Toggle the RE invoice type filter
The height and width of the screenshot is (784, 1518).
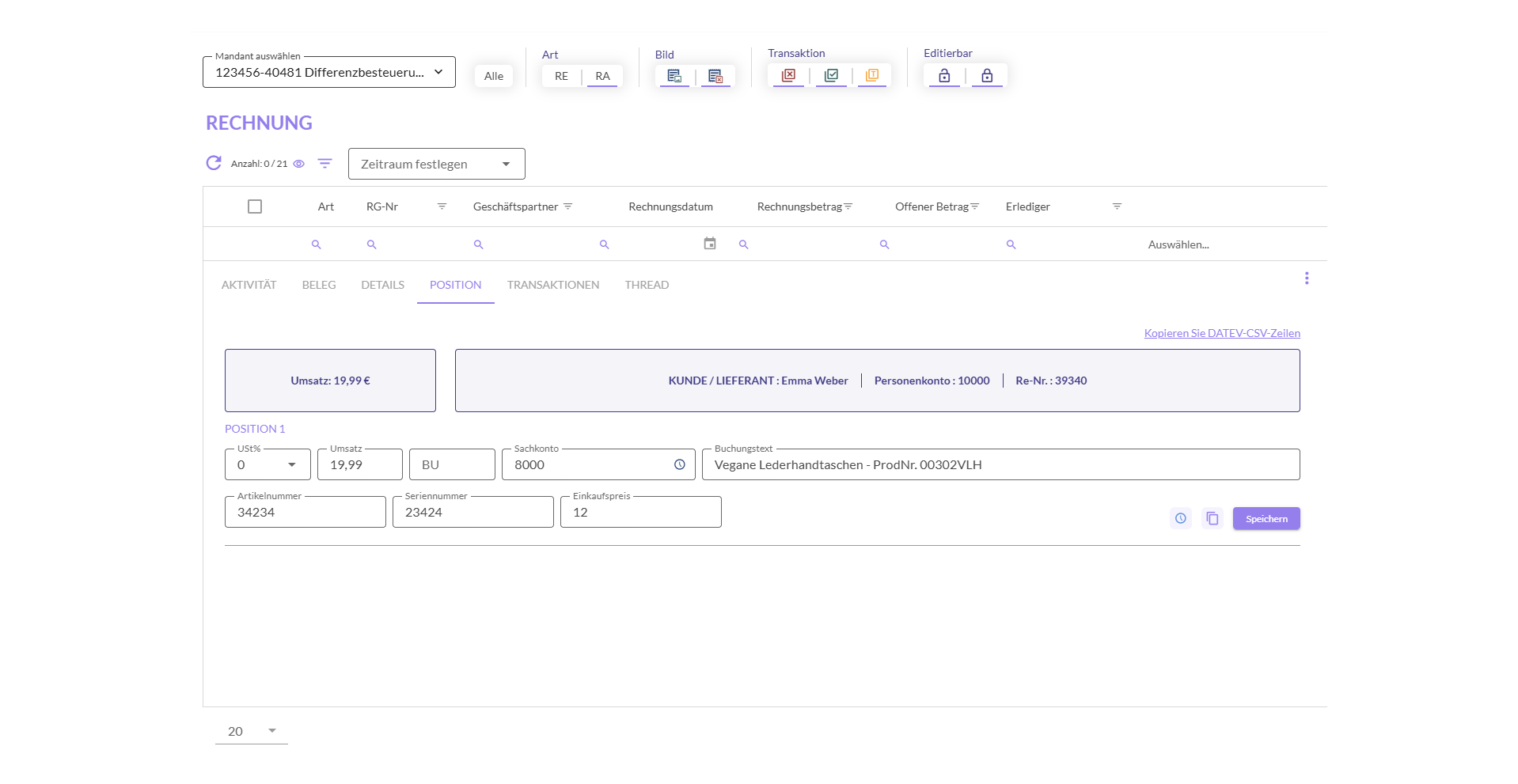tap(561, 76)
